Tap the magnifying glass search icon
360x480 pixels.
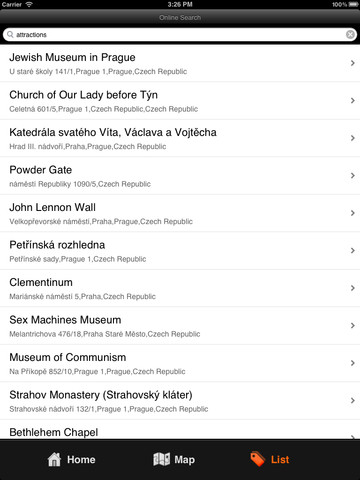pos(10,35)
